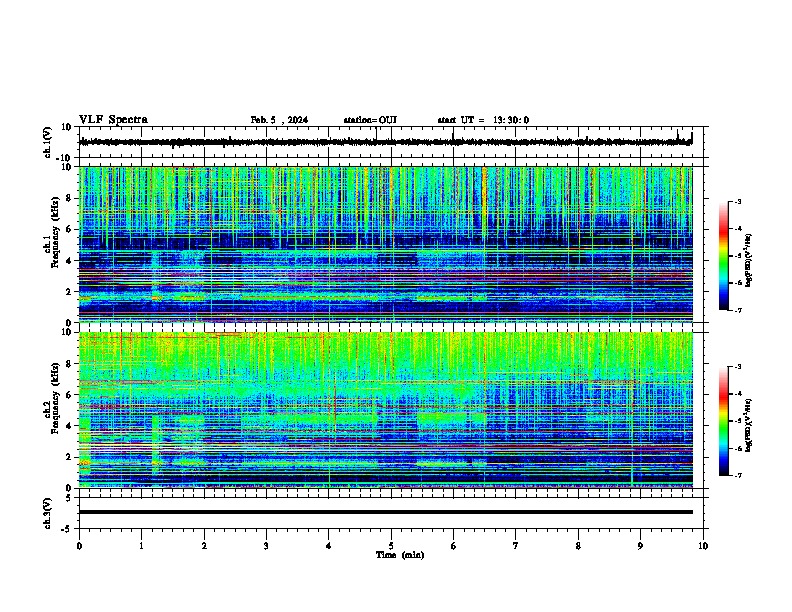The image size is (792, 612).
Task: Click the '-5' tick on ch.3(V) axis
Action: coord(68,529)
